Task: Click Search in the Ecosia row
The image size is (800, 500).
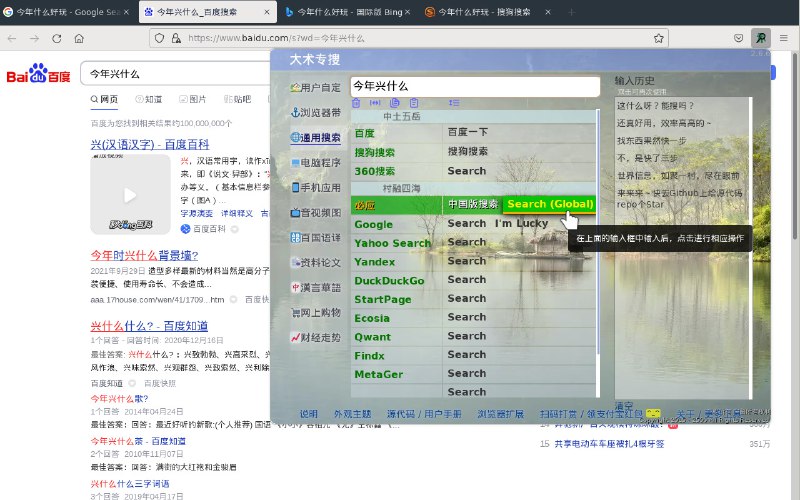Action: (466, 317)
